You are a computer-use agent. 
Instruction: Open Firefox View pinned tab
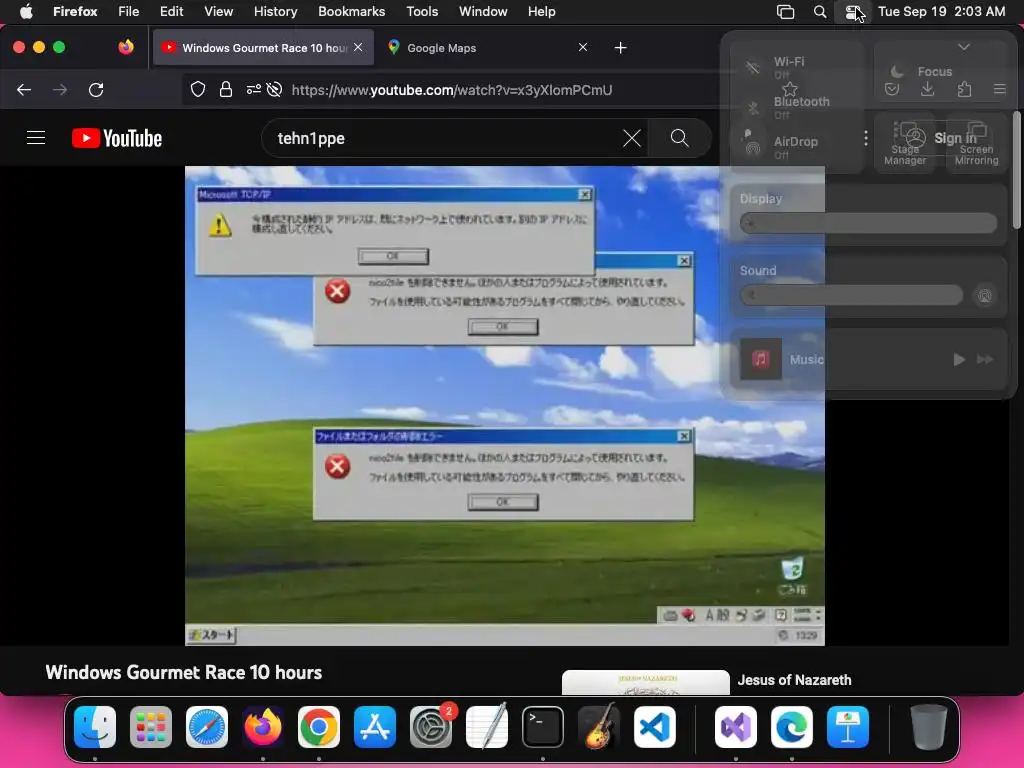126,47
